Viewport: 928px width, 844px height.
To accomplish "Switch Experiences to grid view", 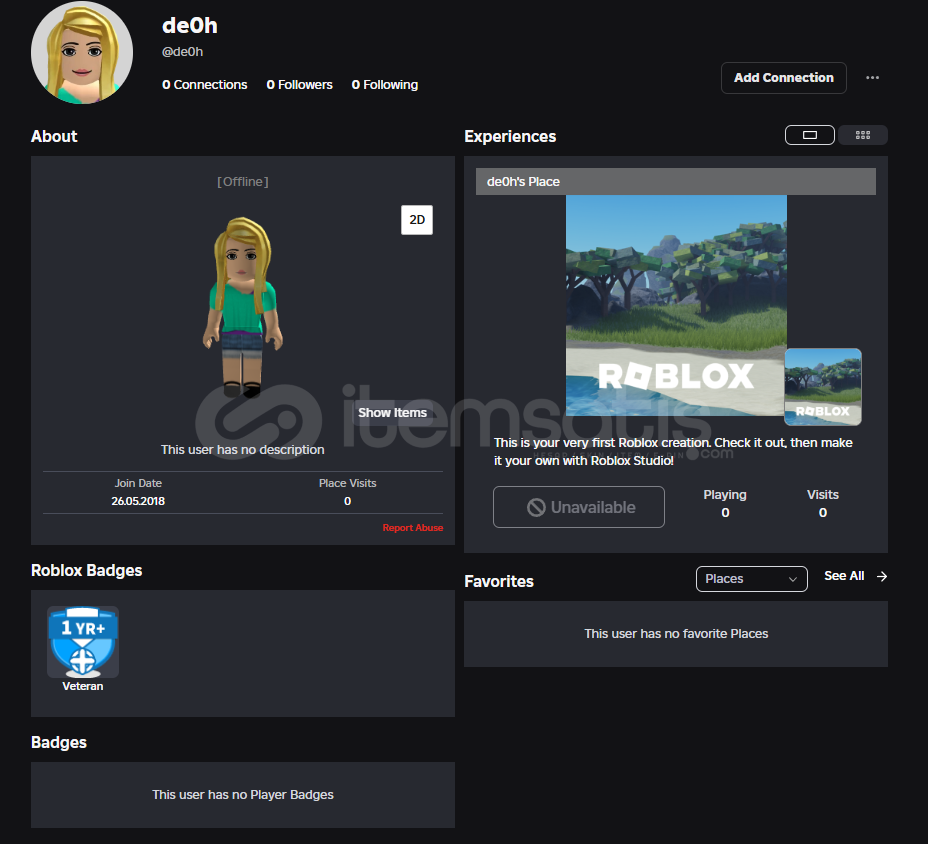I will point(863,135).
